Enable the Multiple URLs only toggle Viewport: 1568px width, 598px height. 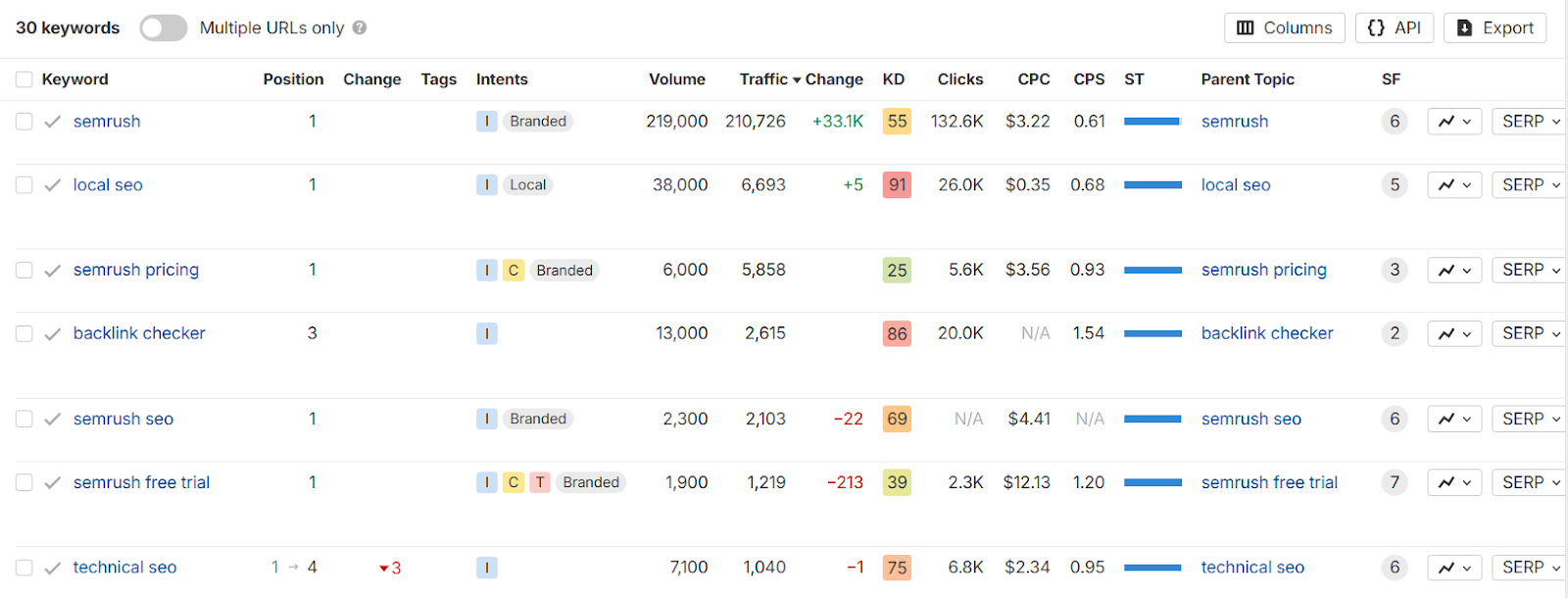[x=163, y=27]
